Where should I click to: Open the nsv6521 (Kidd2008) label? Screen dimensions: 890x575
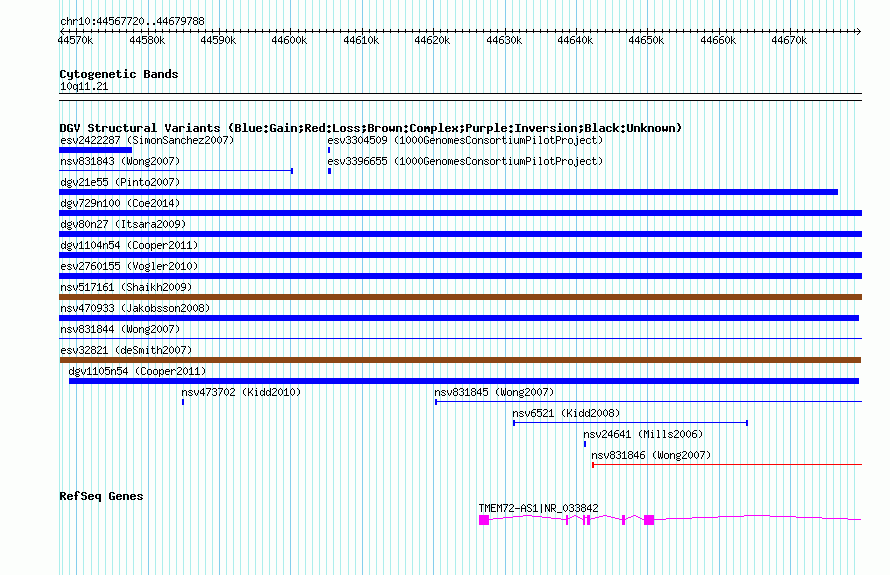[566, 413]
